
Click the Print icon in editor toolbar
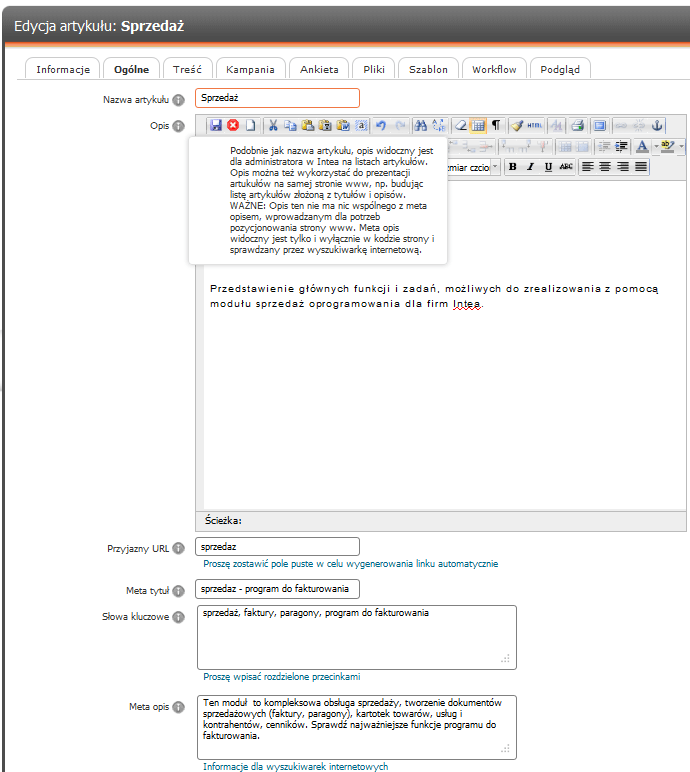579,125
